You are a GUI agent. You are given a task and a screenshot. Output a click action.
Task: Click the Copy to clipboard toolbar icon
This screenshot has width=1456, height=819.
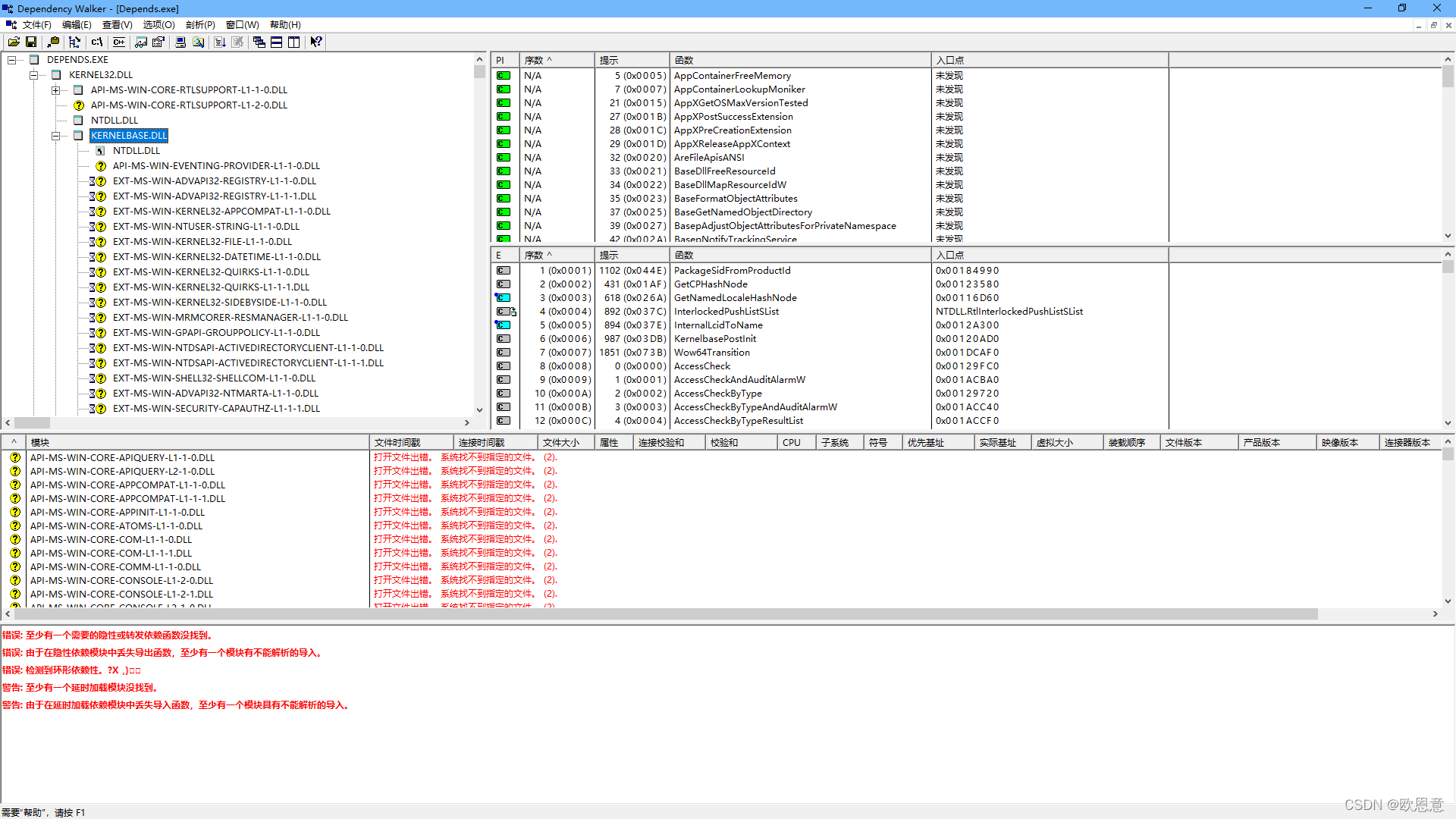[x=53, y=42]
